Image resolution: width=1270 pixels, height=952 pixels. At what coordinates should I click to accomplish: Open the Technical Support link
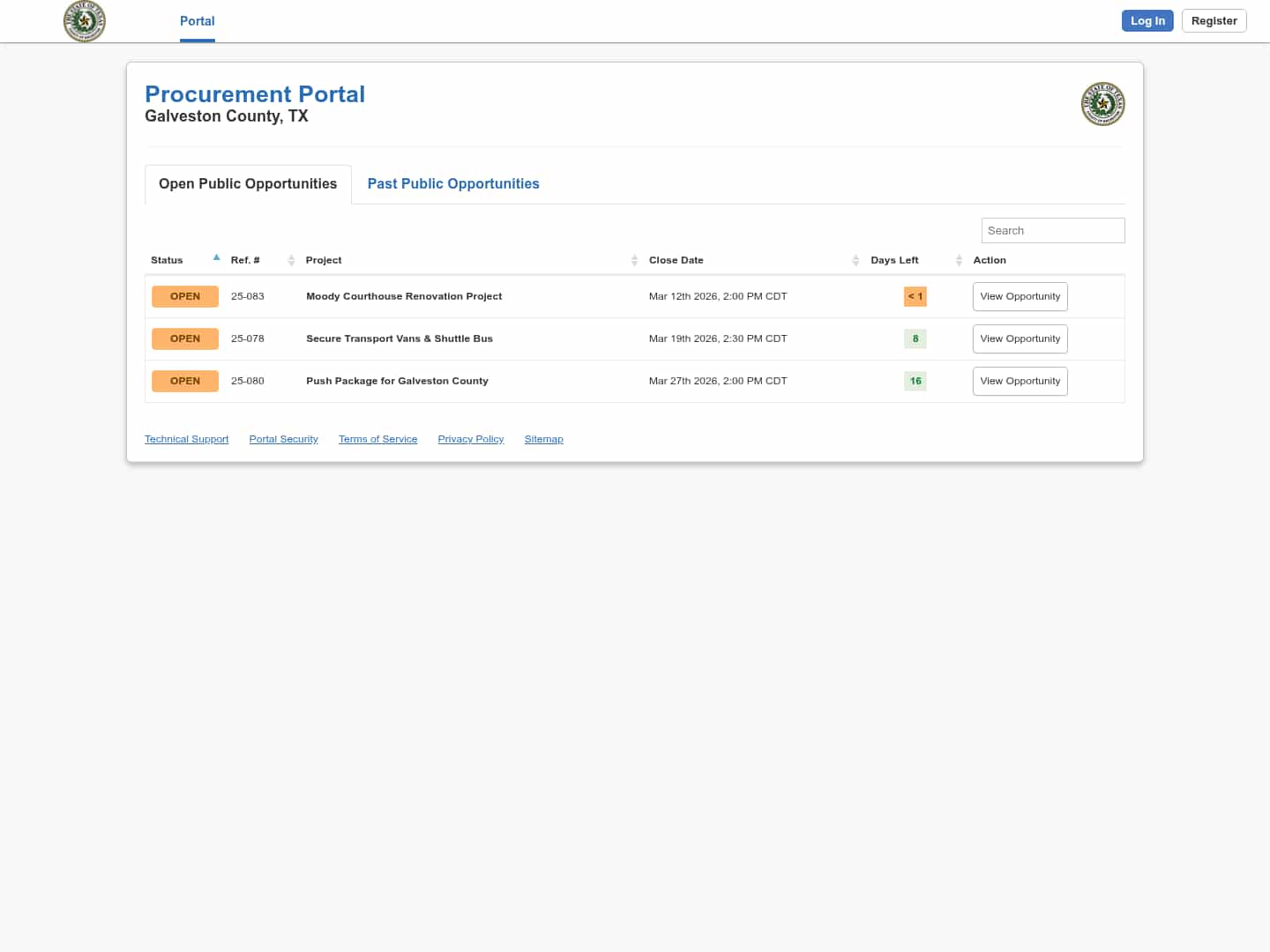(186, 439)
